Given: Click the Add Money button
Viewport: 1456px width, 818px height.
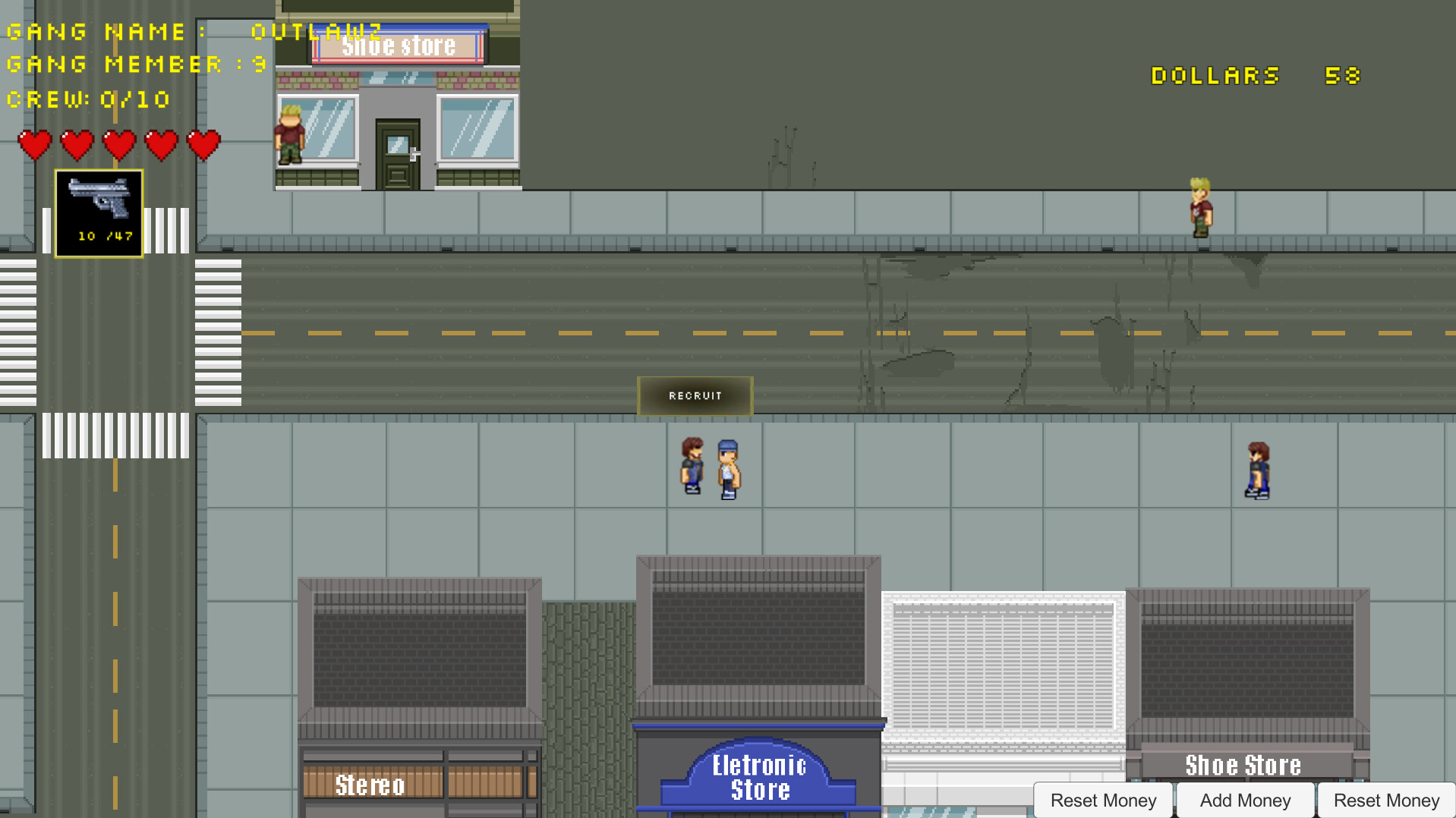Looking at the screenshot, I should [1245, 801].
